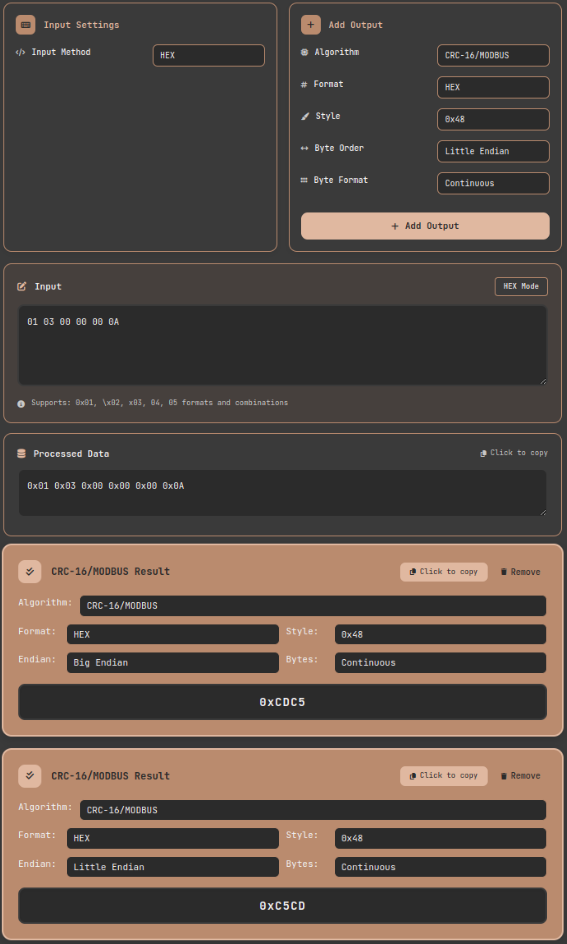
Task: Click the Bytes Continuous field in Little Endian result
Action: 441,867
